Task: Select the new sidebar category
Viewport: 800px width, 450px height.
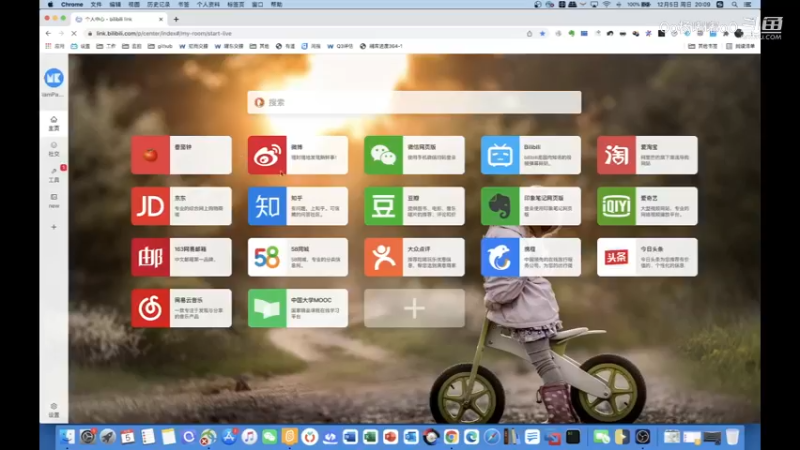Action: coord(54,201)
